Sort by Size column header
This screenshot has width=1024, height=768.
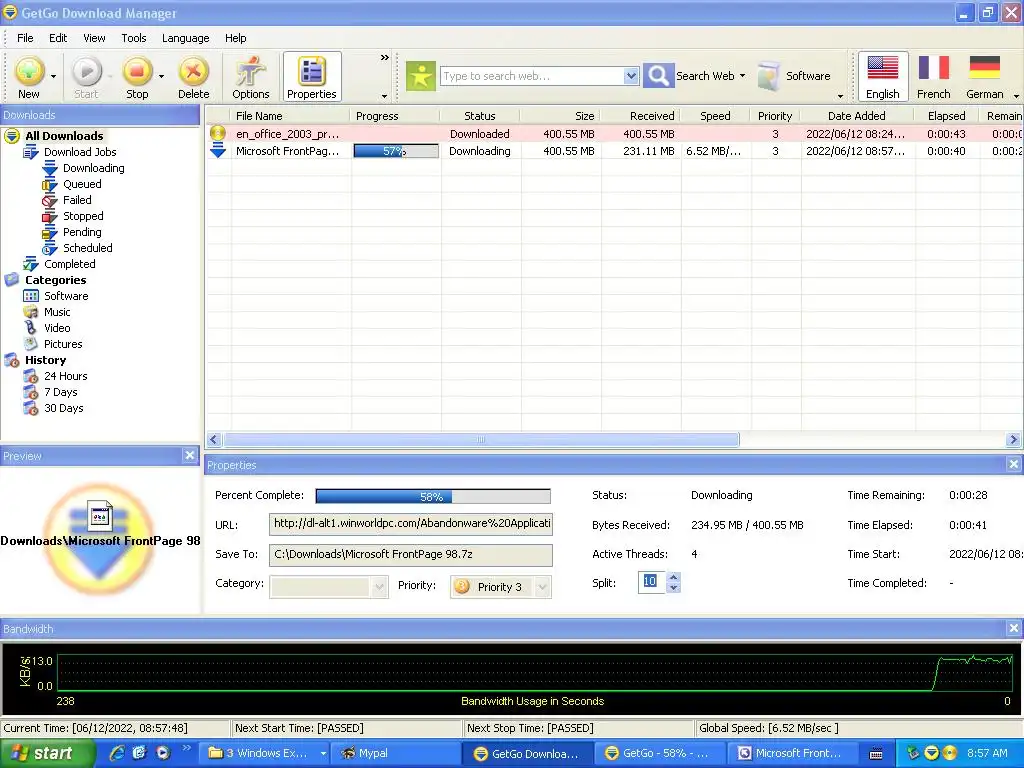(560, 116)
